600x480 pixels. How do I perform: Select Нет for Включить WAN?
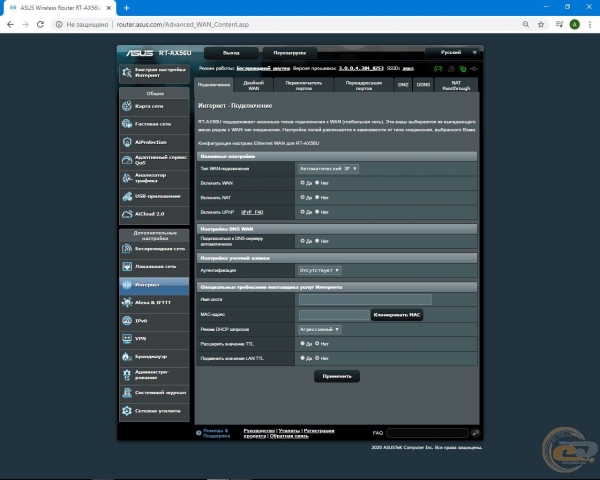(x=317, y=183)
